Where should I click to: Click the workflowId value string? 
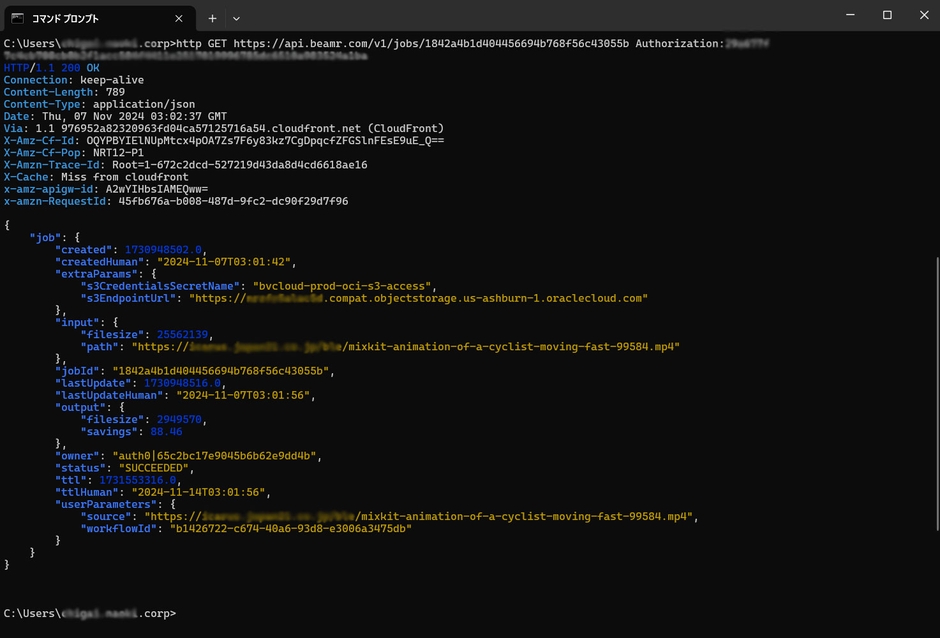coord(290,528)
